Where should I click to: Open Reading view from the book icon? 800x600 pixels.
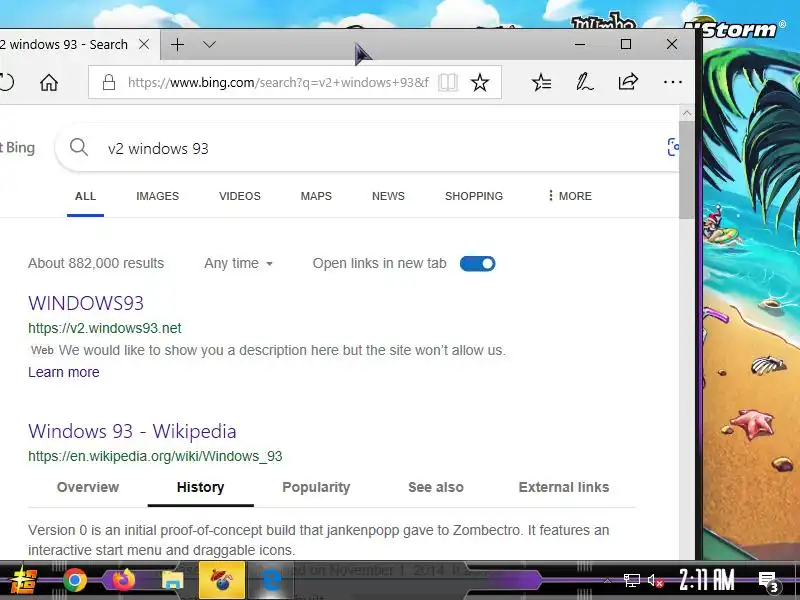[447, 82]
